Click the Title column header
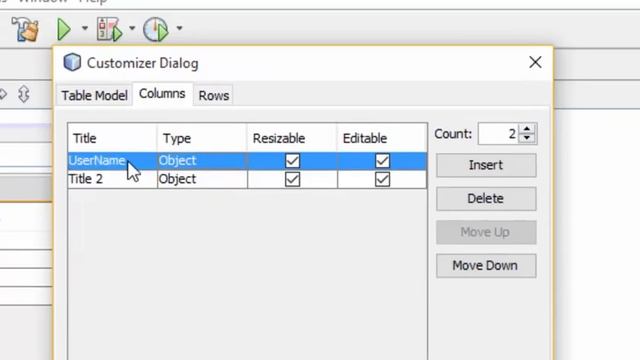The image size is (640, 360). point(113,138)
